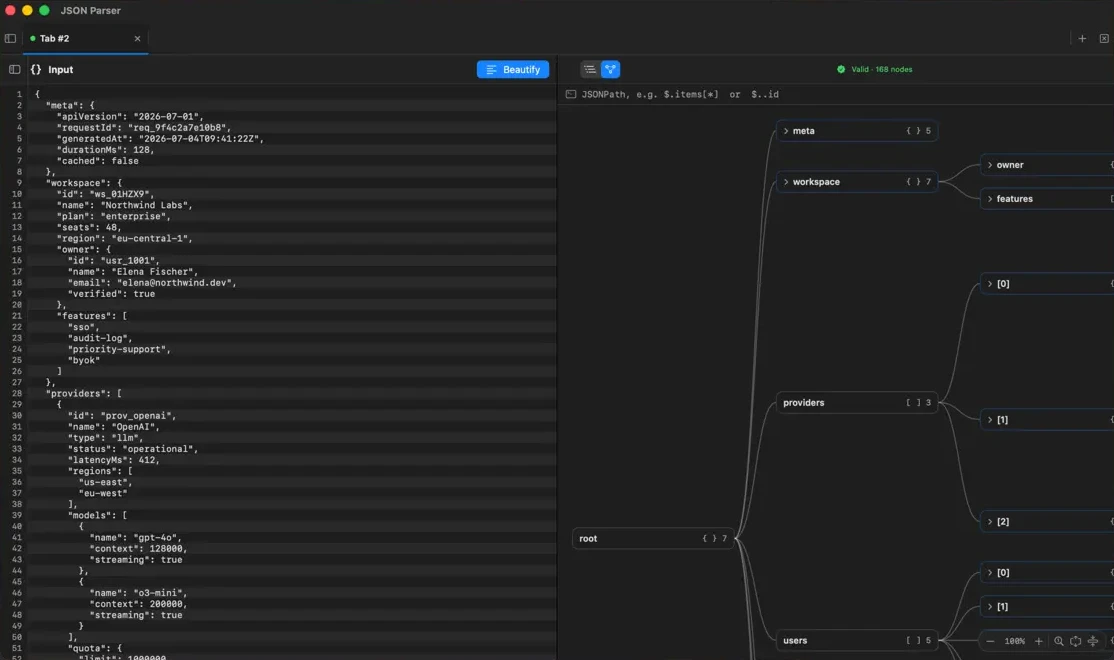Click line number 28 in the gutter
The width and height of the screenshot is (1114, 660).
(17, 394)
